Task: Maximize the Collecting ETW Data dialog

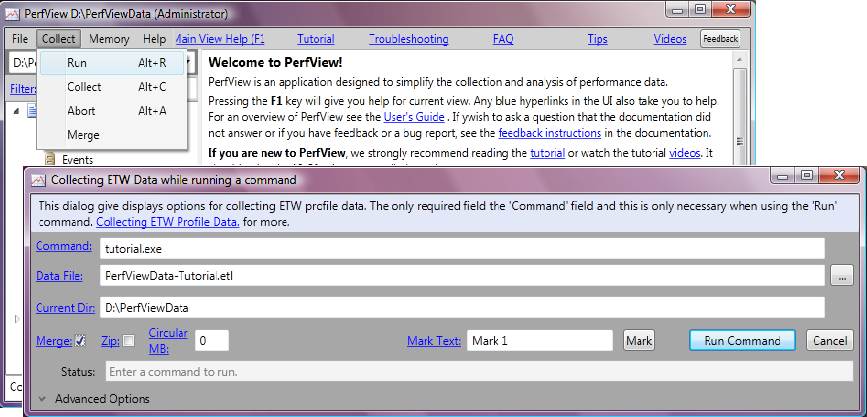Action: click(807, 175)
